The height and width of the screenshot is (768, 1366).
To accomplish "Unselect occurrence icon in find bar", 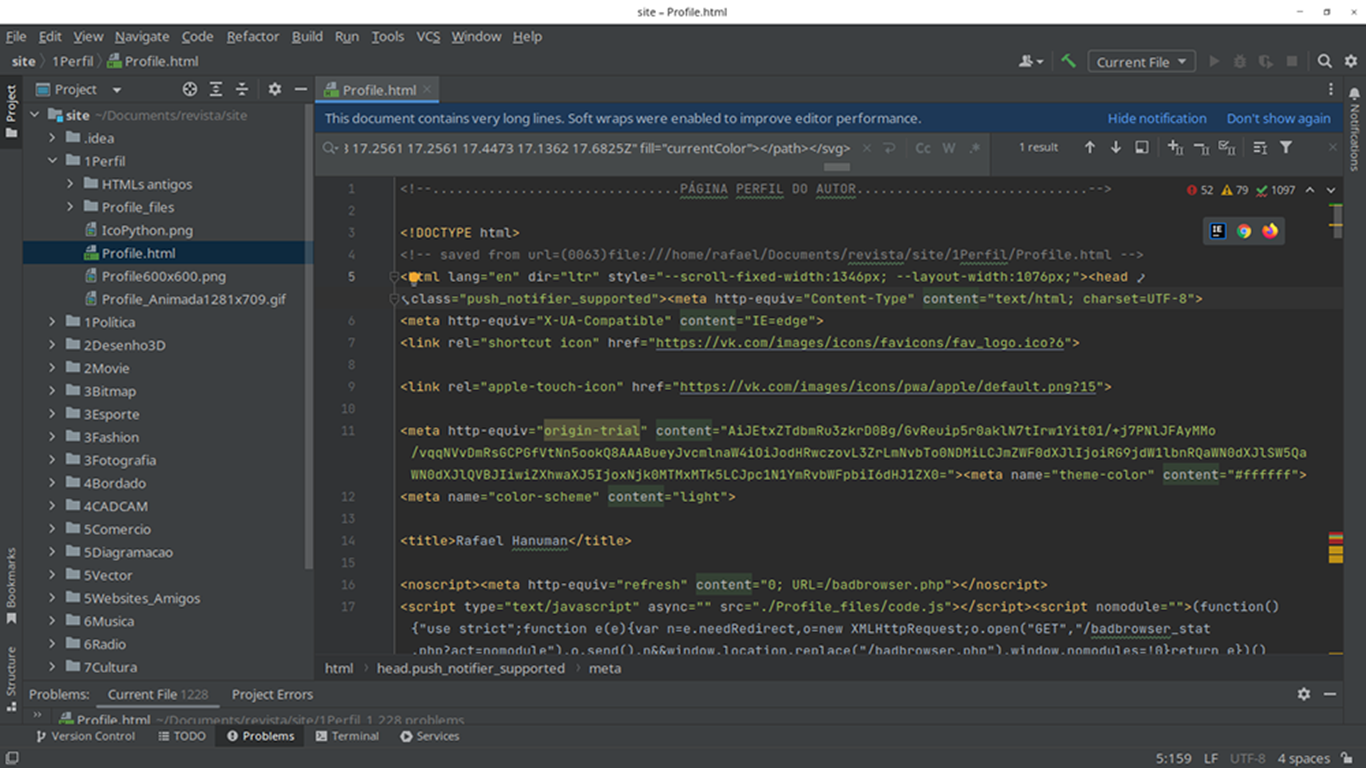I will (1201, 147).
